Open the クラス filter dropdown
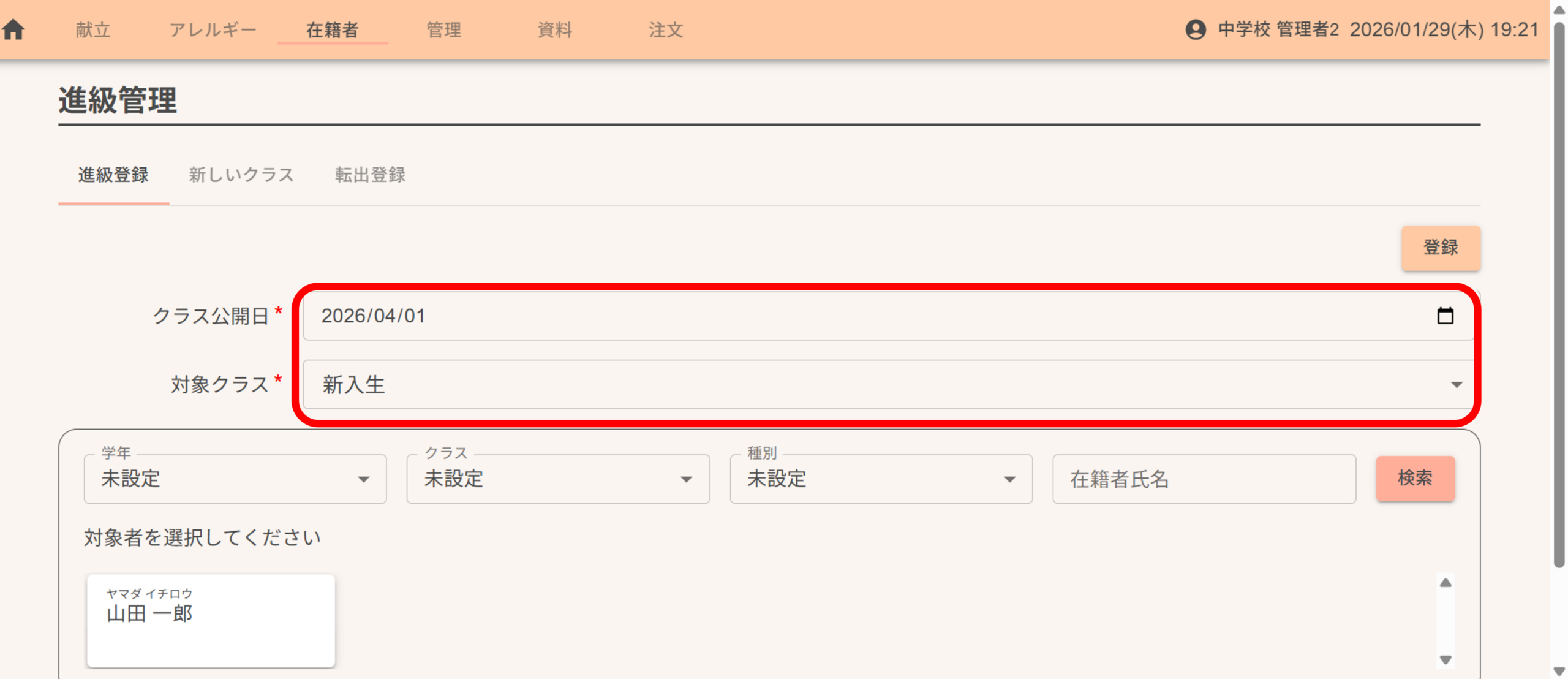1568x679 pixels. pyautogui.click(x=557, y=479)
